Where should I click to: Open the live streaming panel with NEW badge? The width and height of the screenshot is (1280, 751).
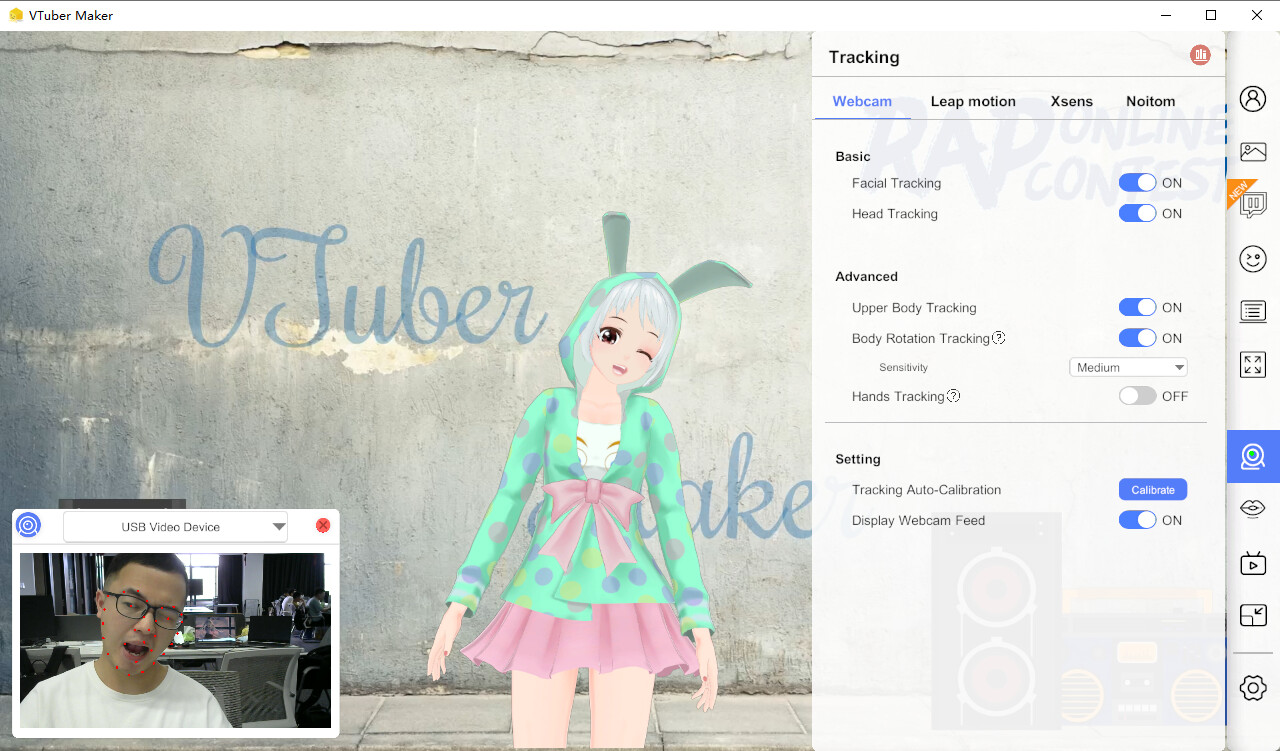(x=1253, y=204)
